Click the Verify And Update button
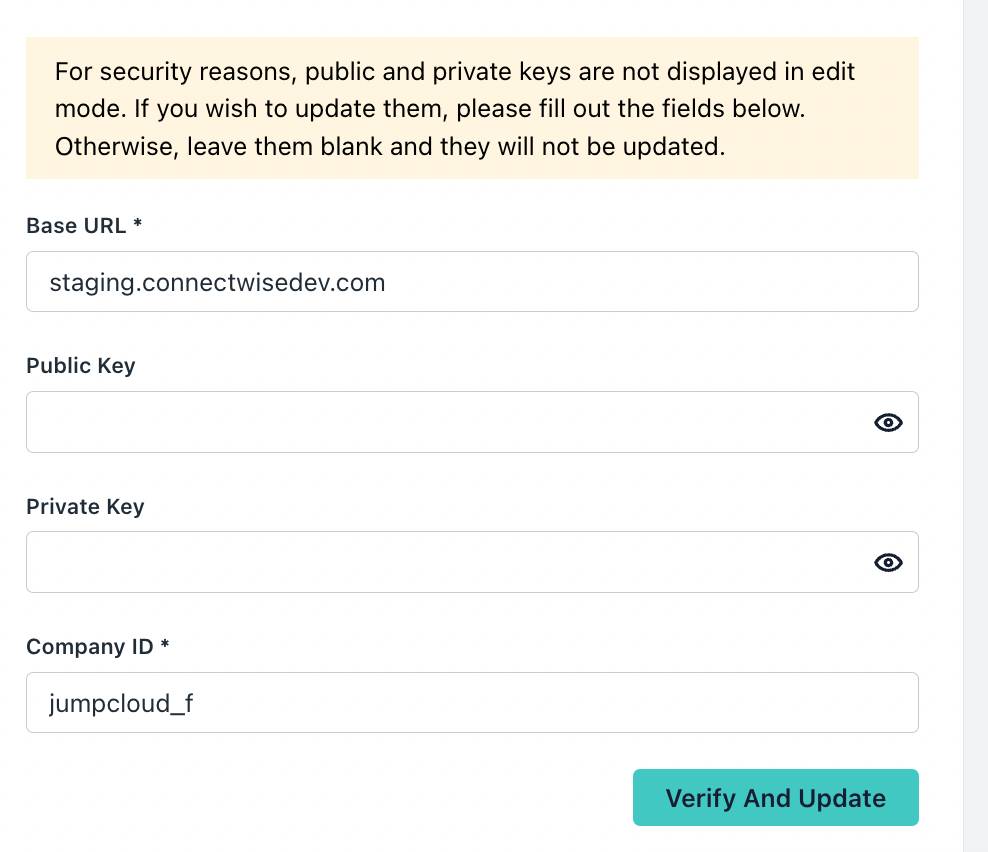 tap(775, 798)
